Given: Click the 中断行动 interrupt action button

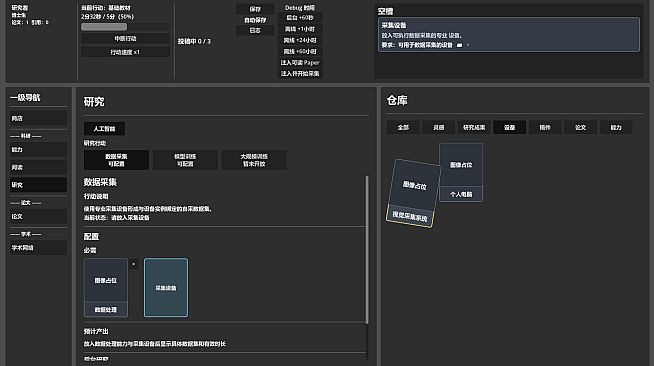Looking at the screenshot, I should [125, 38].
